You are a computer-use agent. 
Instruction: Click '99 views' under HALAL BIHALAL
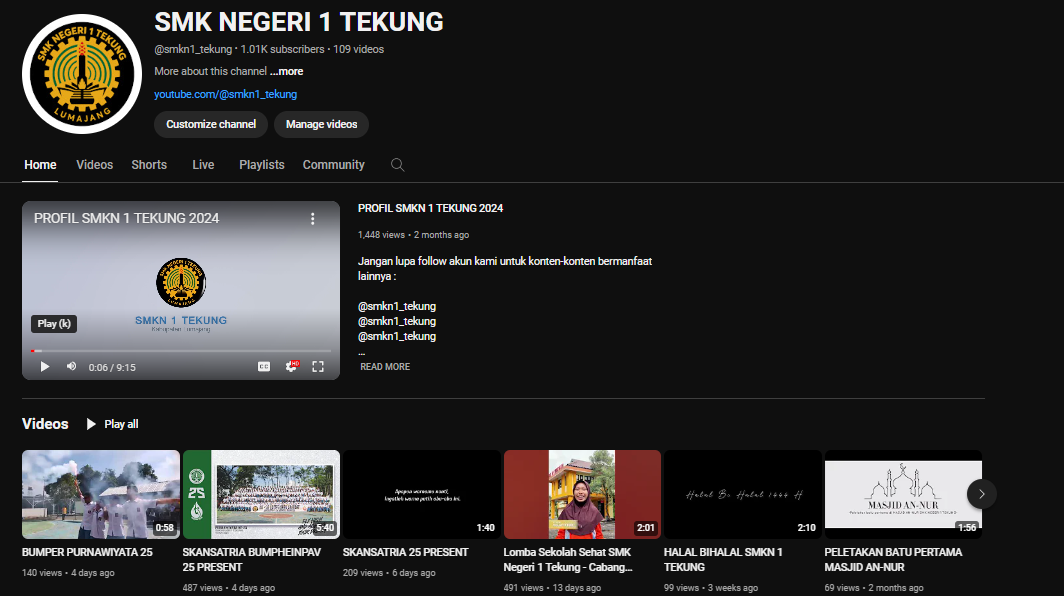(x=681, y=588)
